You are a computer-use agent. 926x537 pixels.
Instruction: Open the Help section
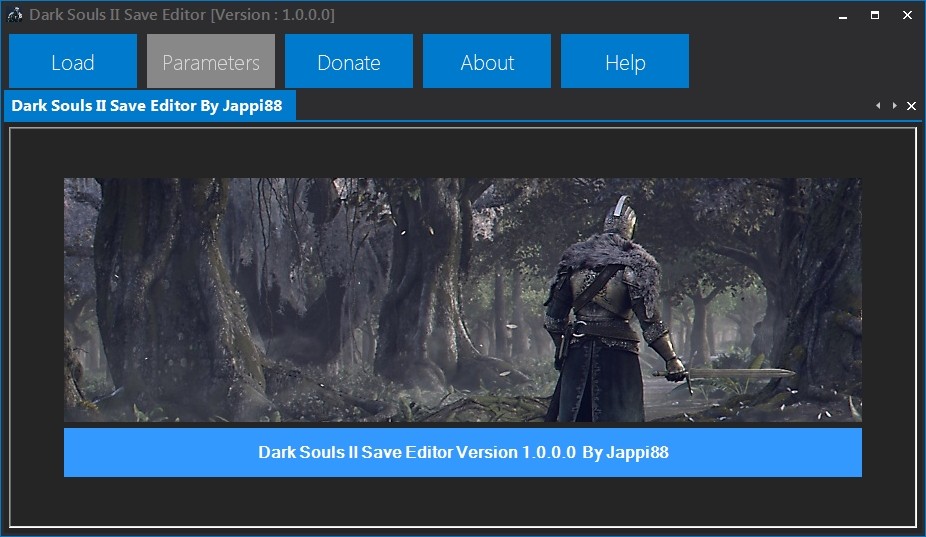625,61
